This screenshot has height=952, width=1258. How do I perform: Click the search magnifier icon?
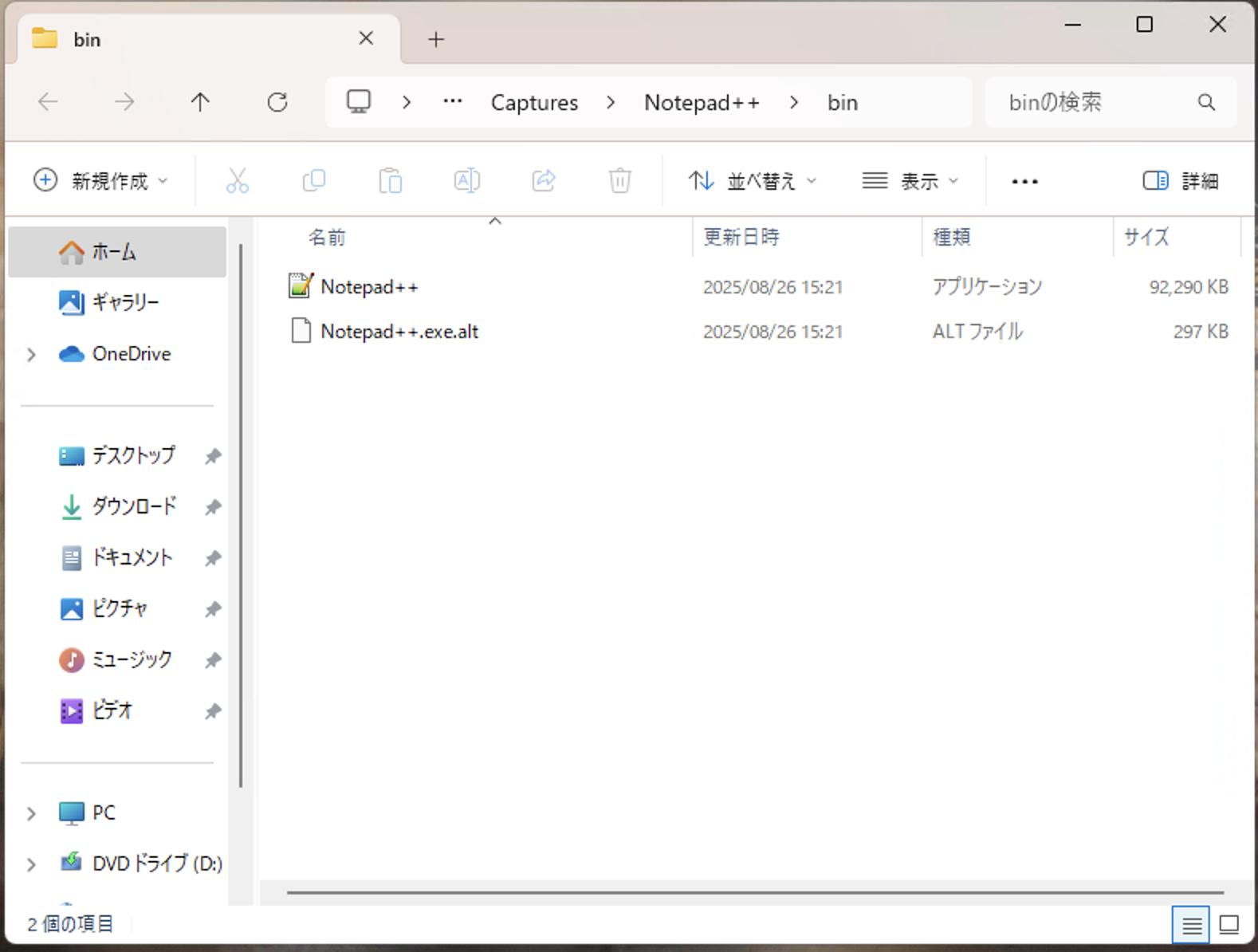click(x=1206, y=102)
